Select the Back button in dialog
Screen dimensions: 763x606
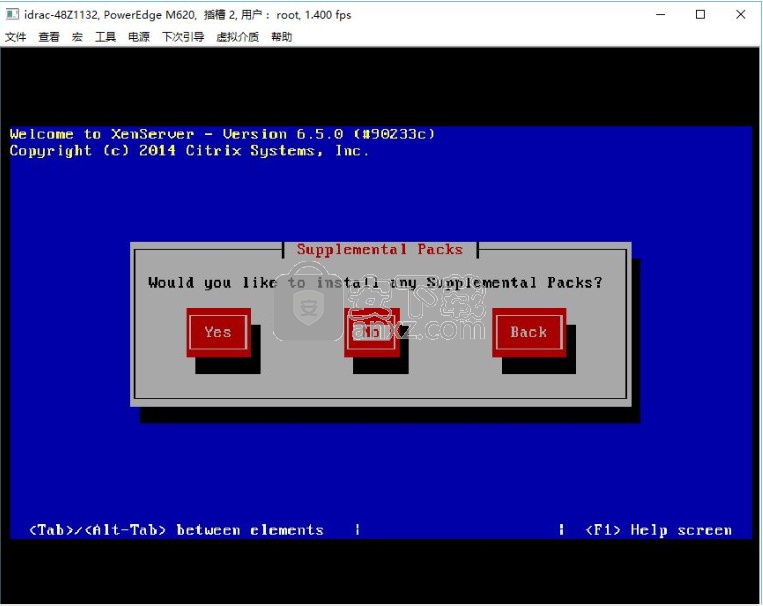pyautogui.click(x=529, y=332)
